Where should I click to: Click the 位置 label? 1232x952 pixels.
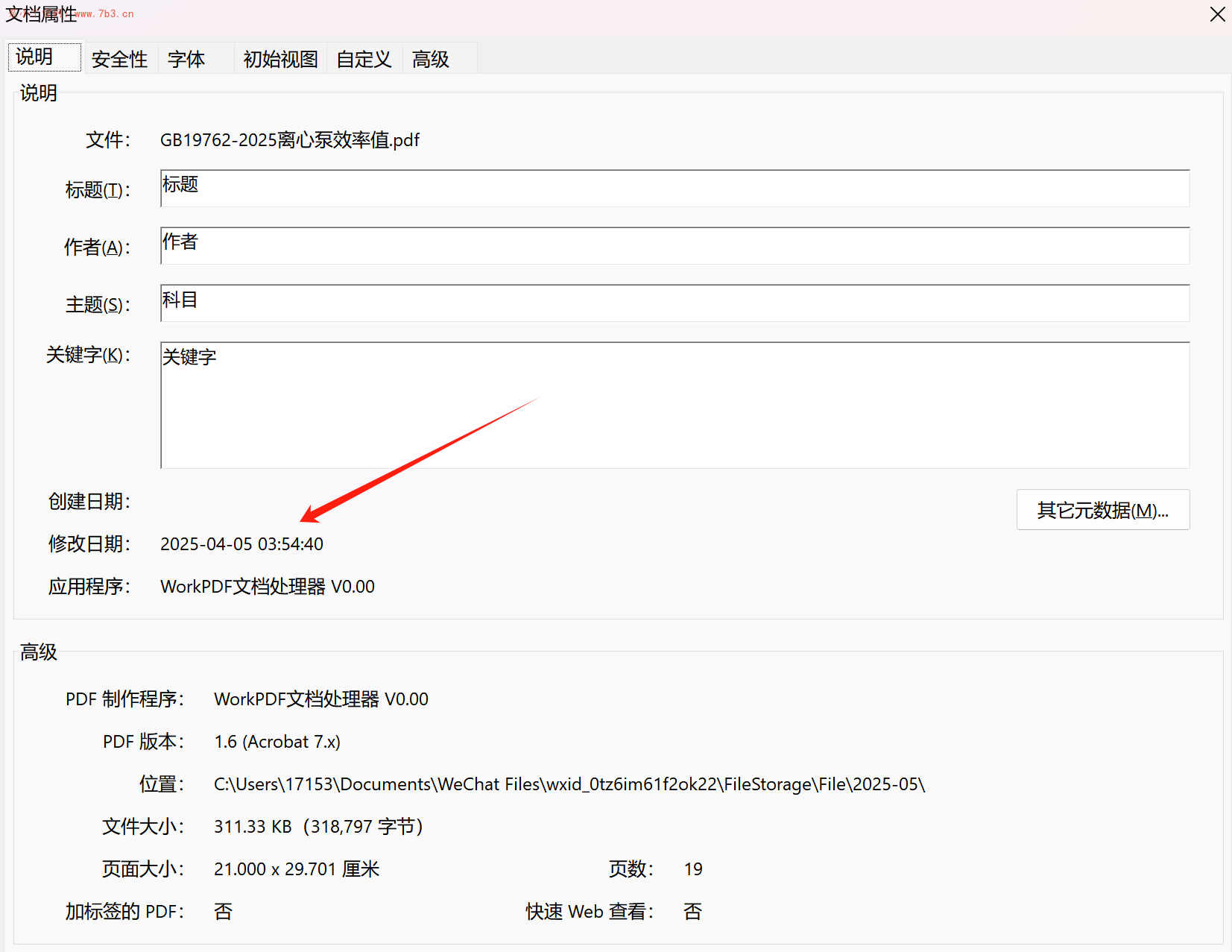pos(162,784)
